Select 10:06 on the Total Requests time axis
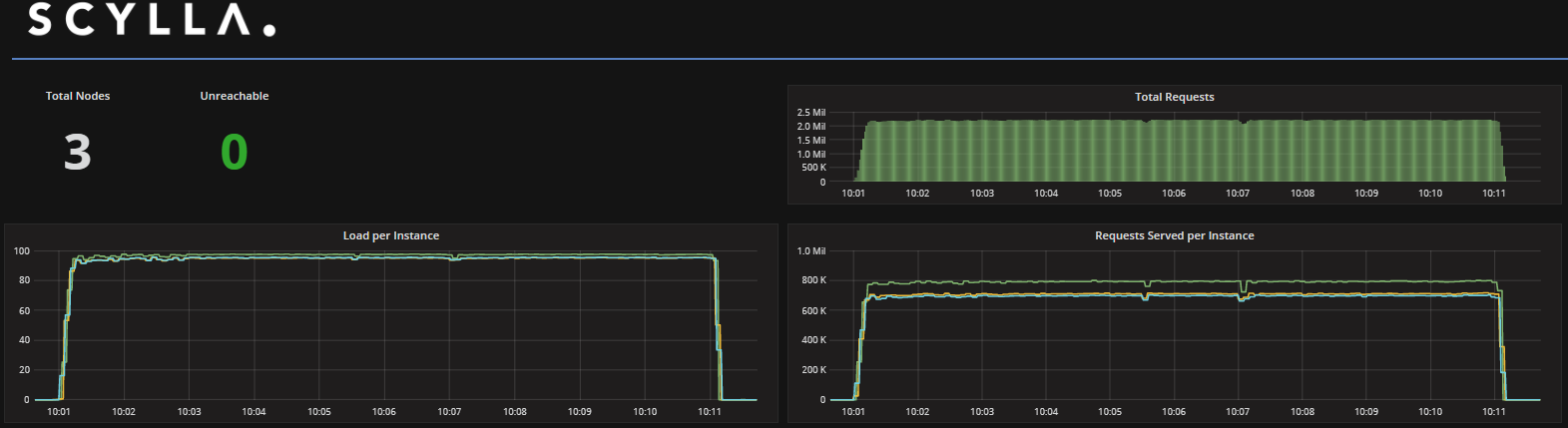 (1174, 194)
